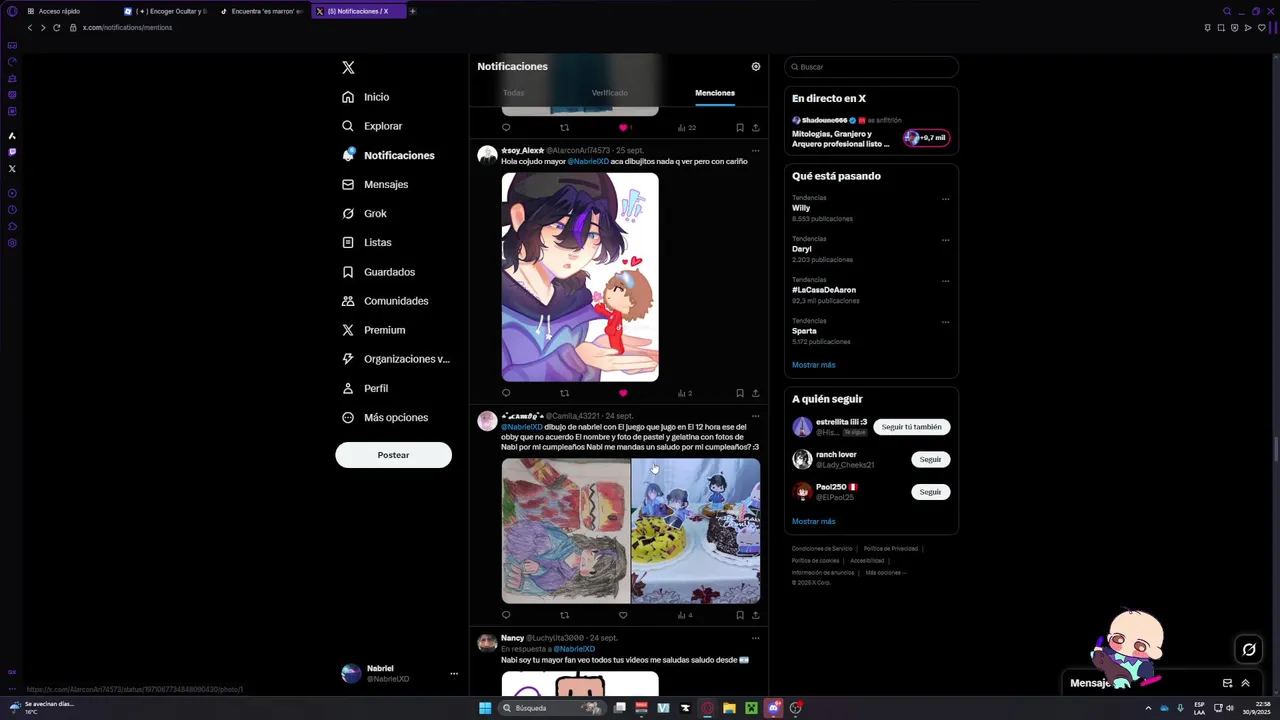
Task: Open notification settings gear icon
Action: click(x=756, y=67)
